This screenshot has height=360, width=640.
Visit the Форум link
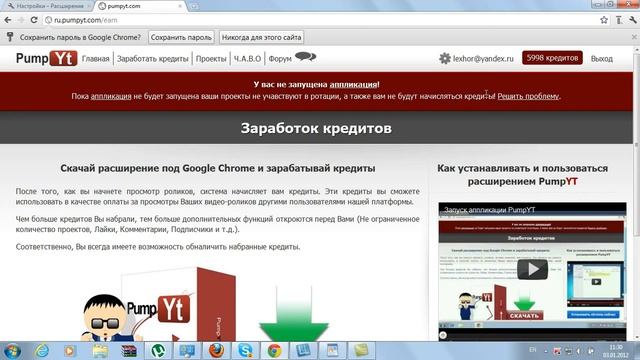click(280, 59)
